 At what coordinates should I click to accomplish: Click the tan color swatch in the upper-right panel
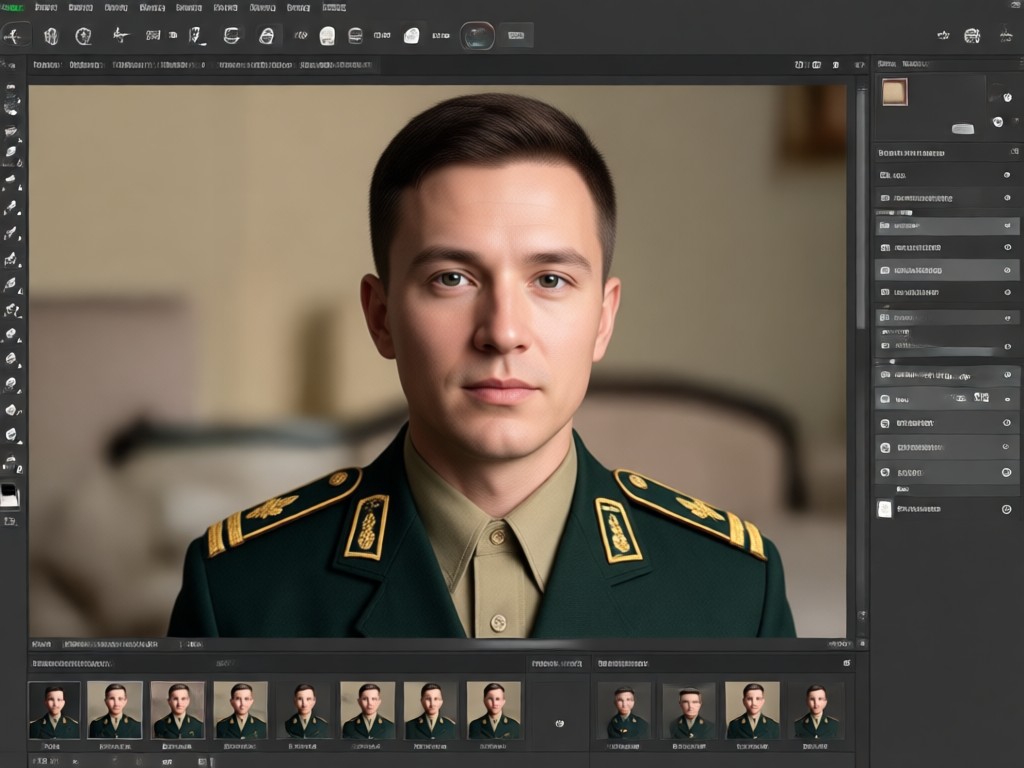(895, 92)
